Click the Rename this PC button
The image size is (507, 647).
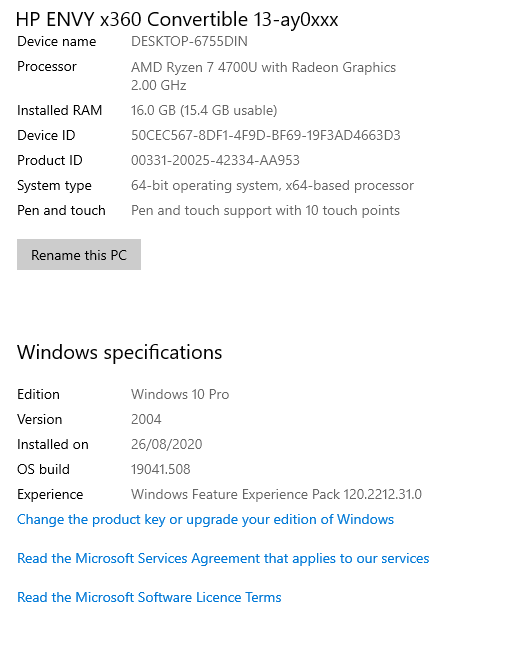point(79,255)
